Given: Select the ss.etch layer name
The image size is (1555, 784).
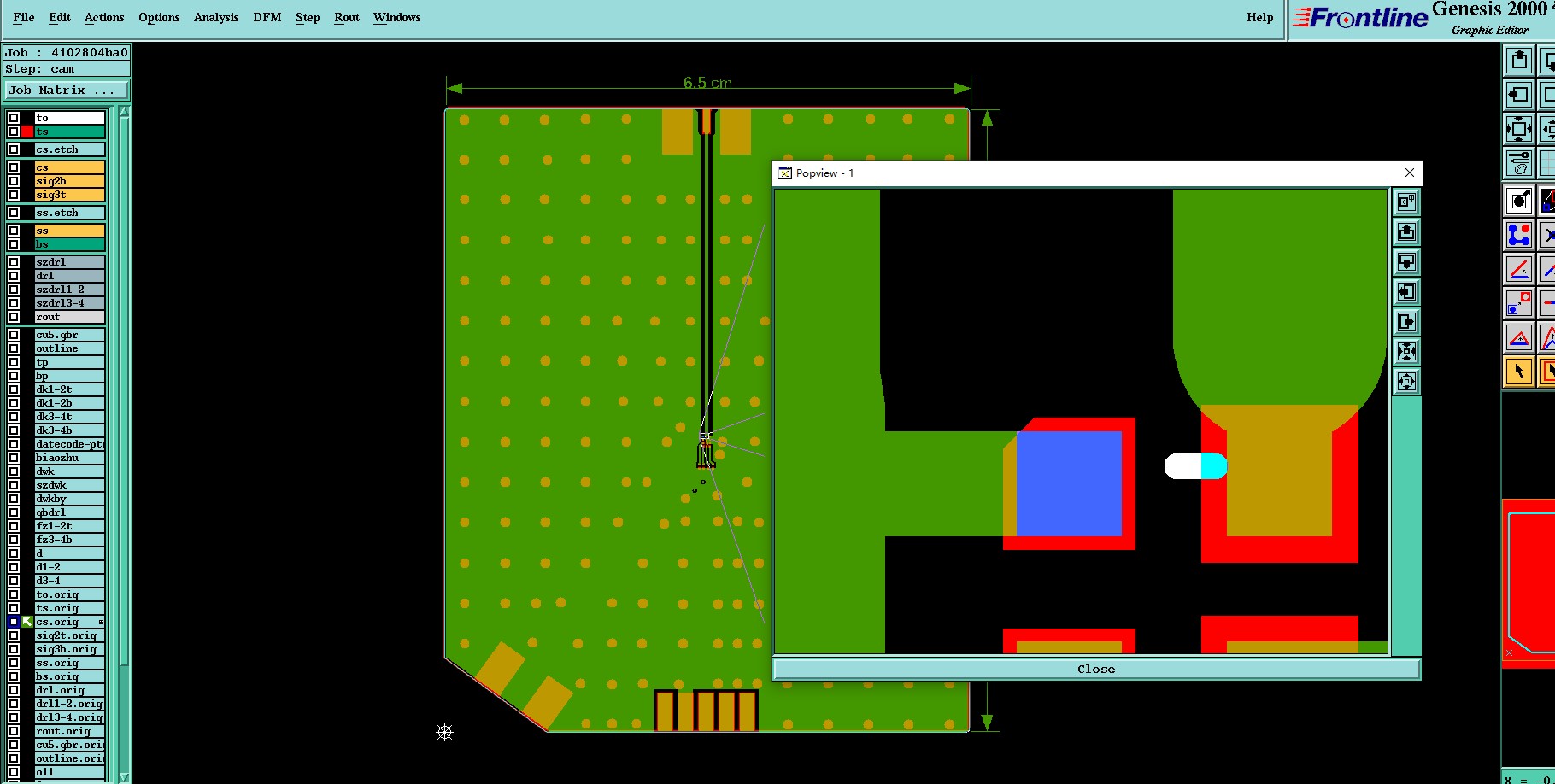Looking at the screenshot, I should coord(70,213).
